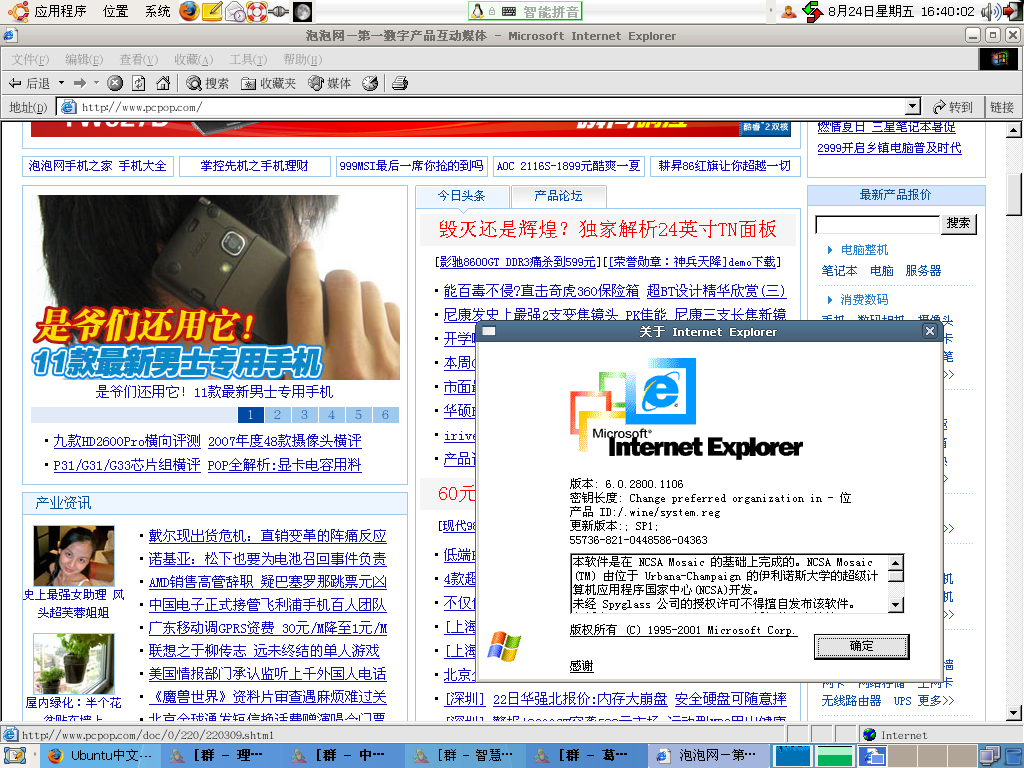Switch to the 今日头条 tab
This screenshot has height=768, width=1024.
461,195
